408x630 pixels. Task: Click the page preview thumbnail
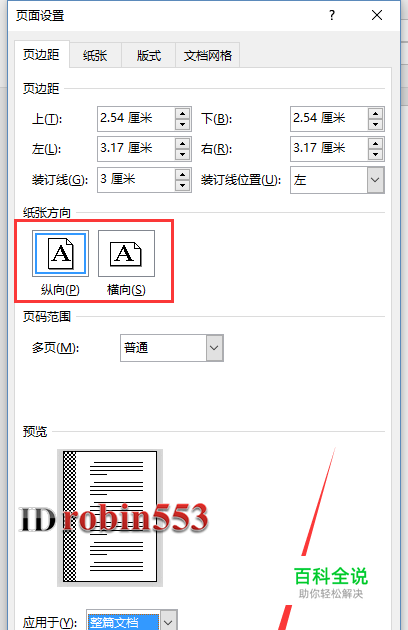(x=110, y=518)
